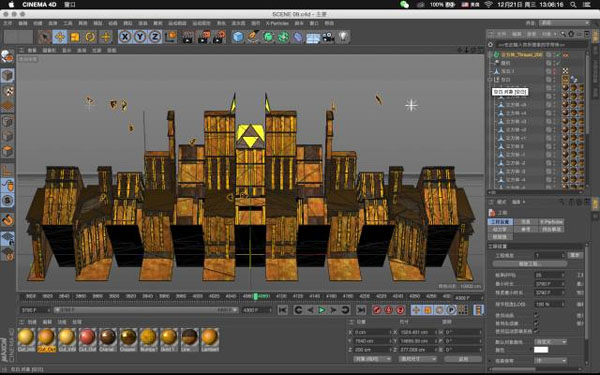Viewport: 600px width, 375px height.
Task: Select the Rotate tool icon
Action: coord(90,37)
